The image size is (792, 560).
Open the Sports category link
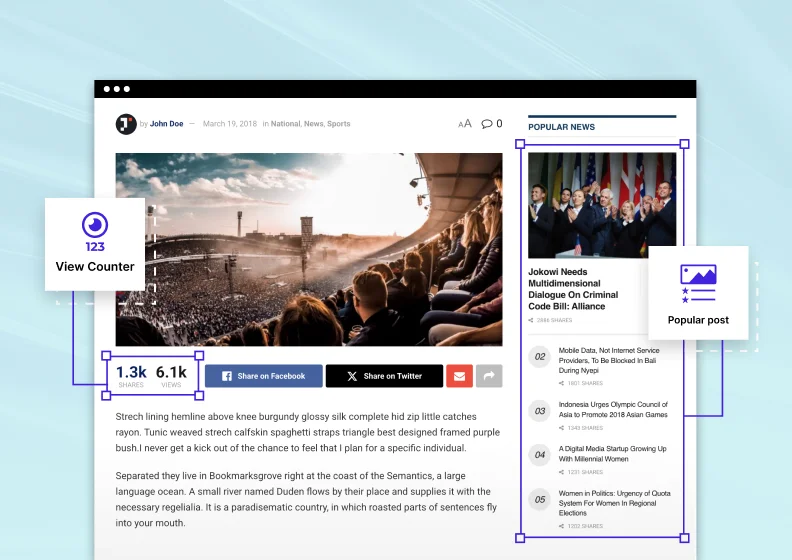(338, 124)
